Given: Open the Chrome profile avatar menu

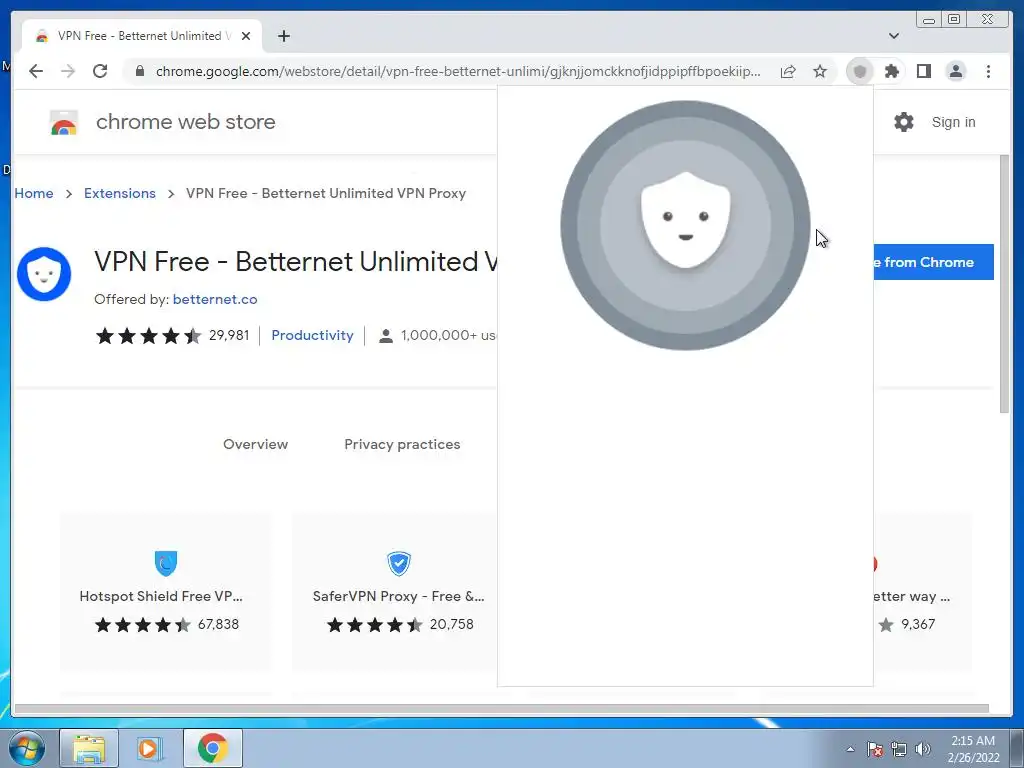Looking at the screenshot, I should 955,71.
